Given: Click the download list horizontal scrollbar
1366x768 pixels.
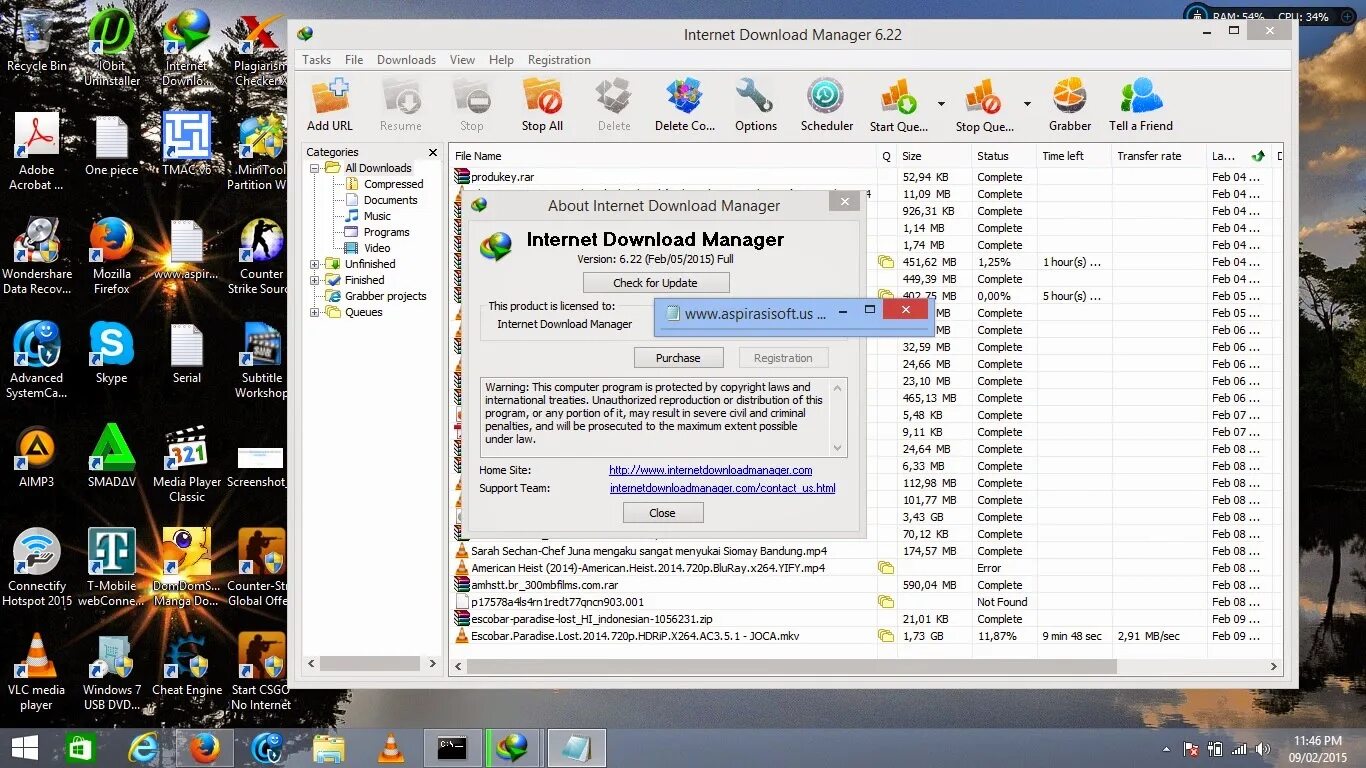Looking at the screenshot, I should click(x=790, y=666).
